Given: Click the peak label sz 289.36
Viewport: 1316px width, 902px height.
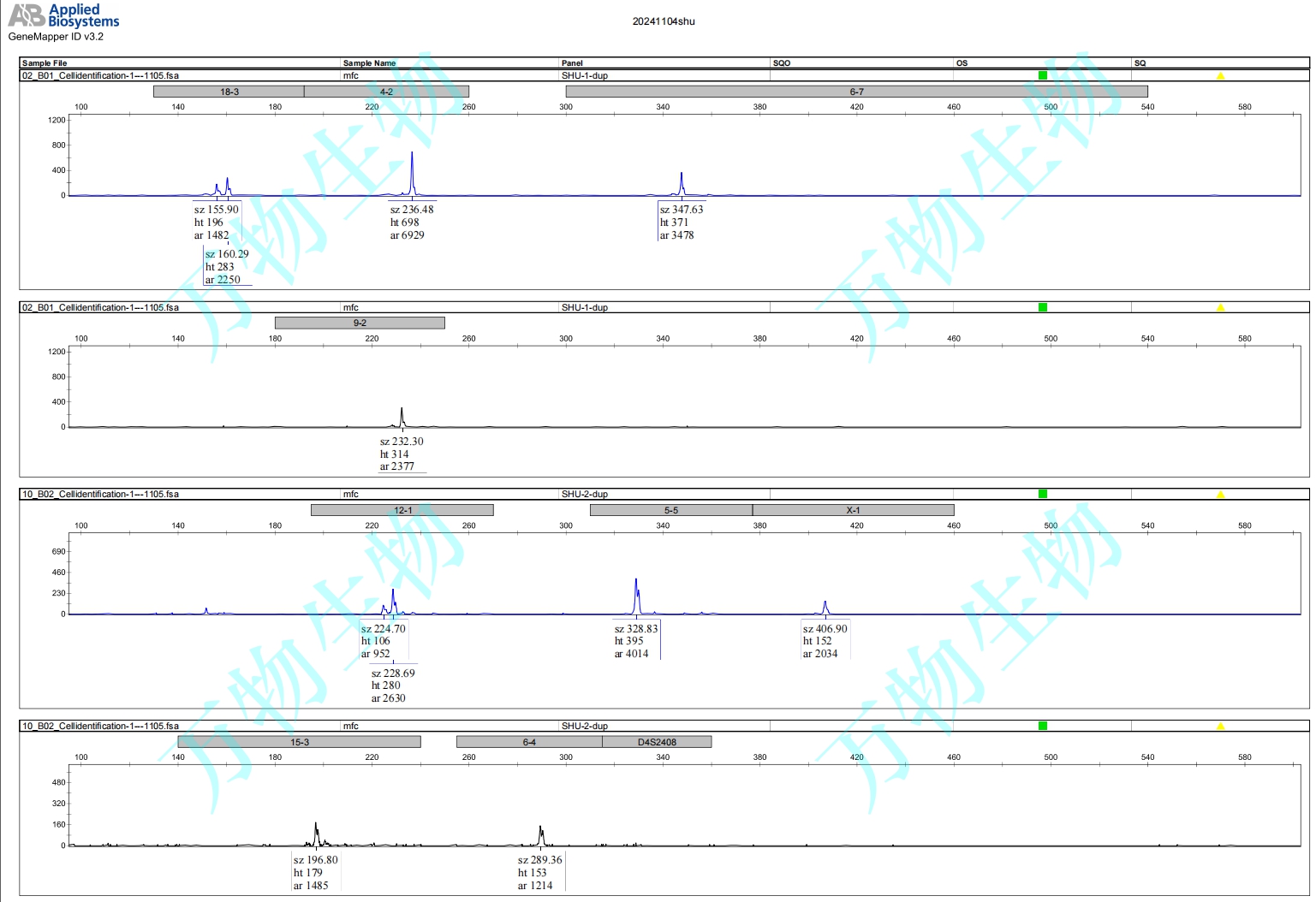Looking at the screenshot, I should tap(539, 860).
